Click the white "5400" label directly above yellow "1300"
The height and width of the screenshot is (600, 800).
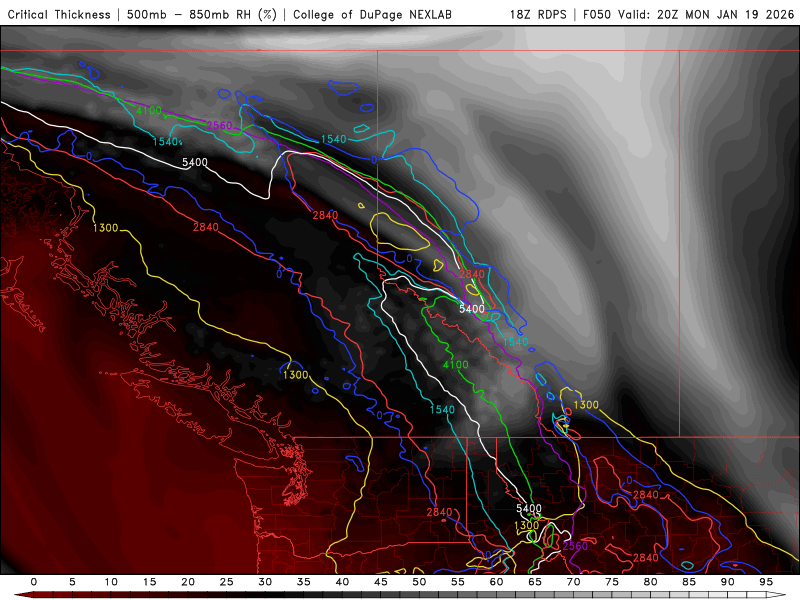(x=529, y=508)
